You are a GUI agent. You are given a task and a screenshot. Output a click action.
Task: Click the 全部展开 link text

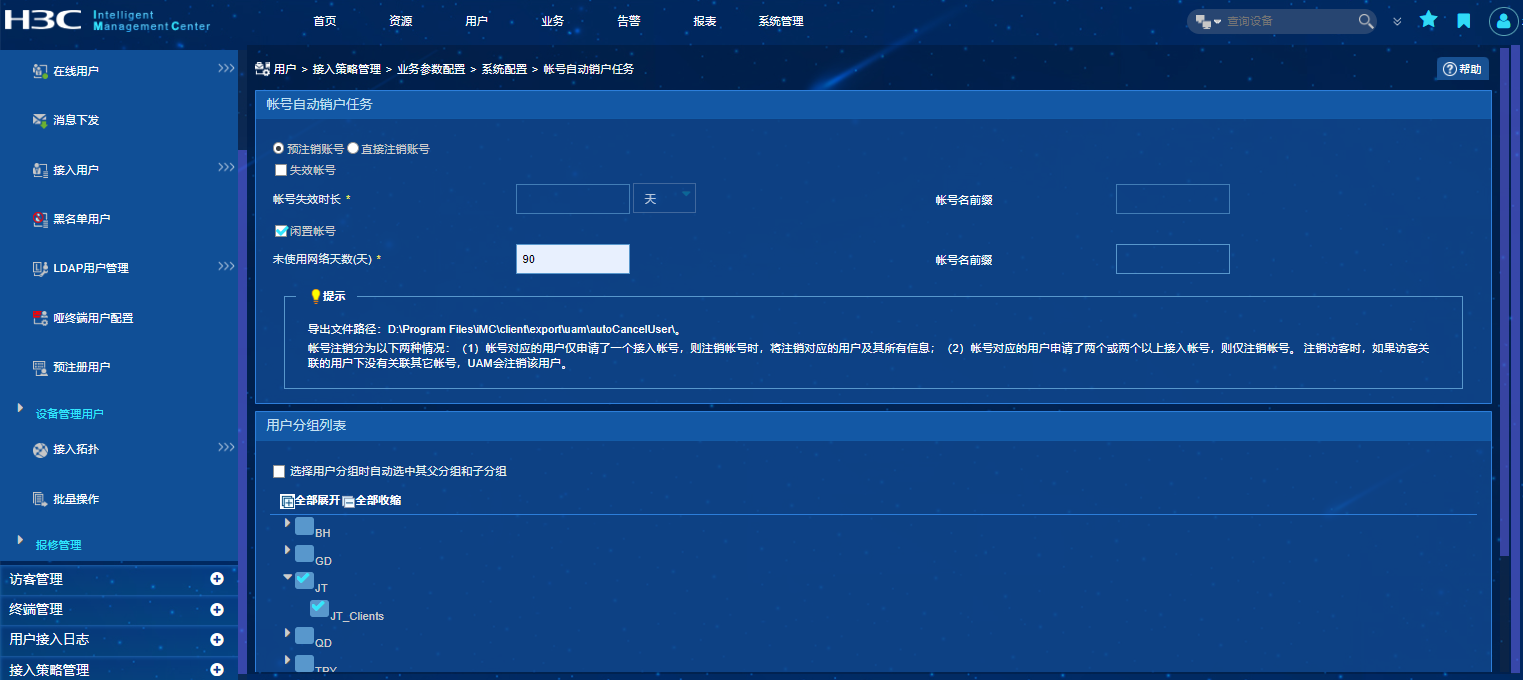(318, 500)
